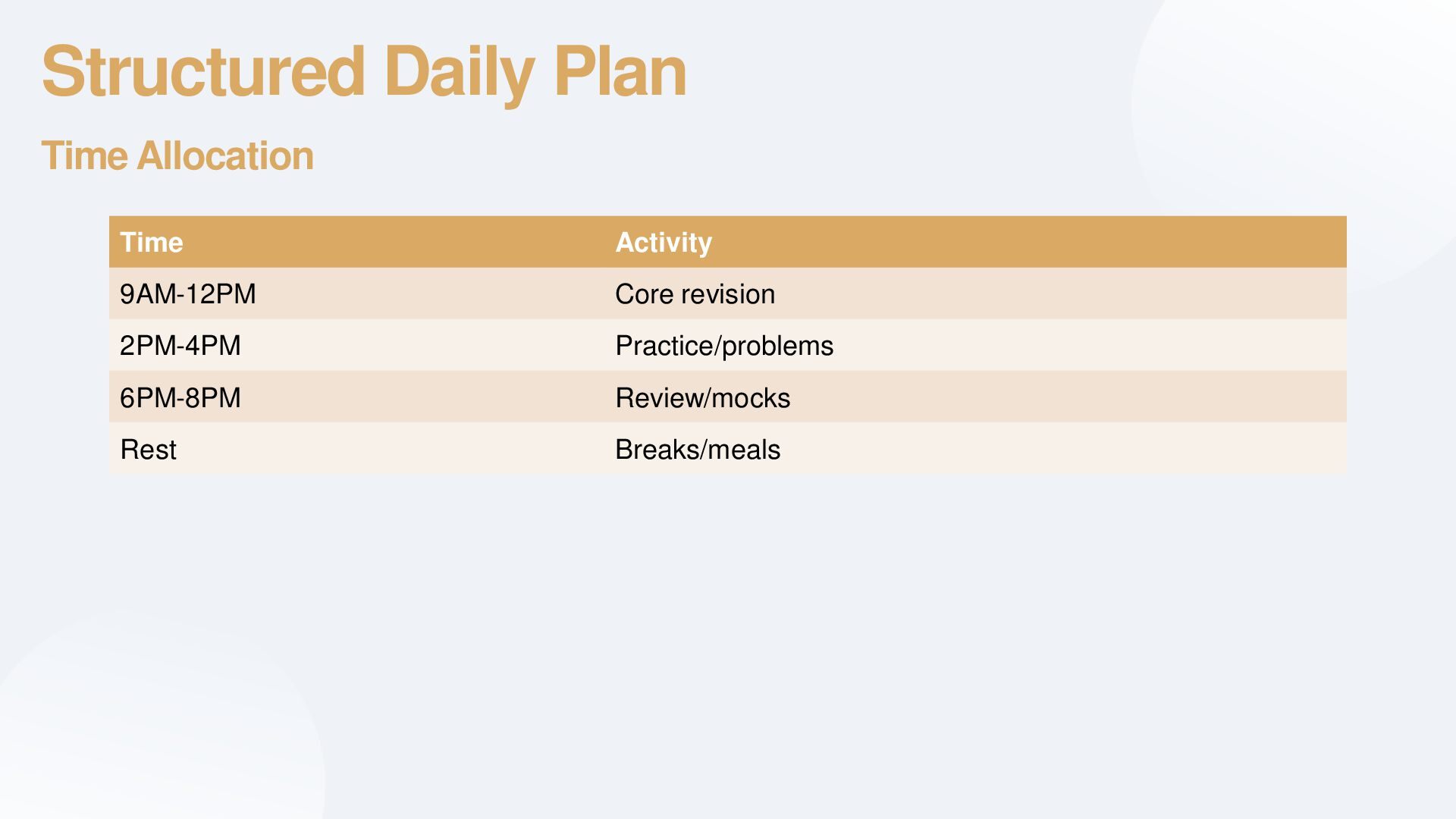Click the word 'Time' in the subtitle

click(x=84, y=156)
